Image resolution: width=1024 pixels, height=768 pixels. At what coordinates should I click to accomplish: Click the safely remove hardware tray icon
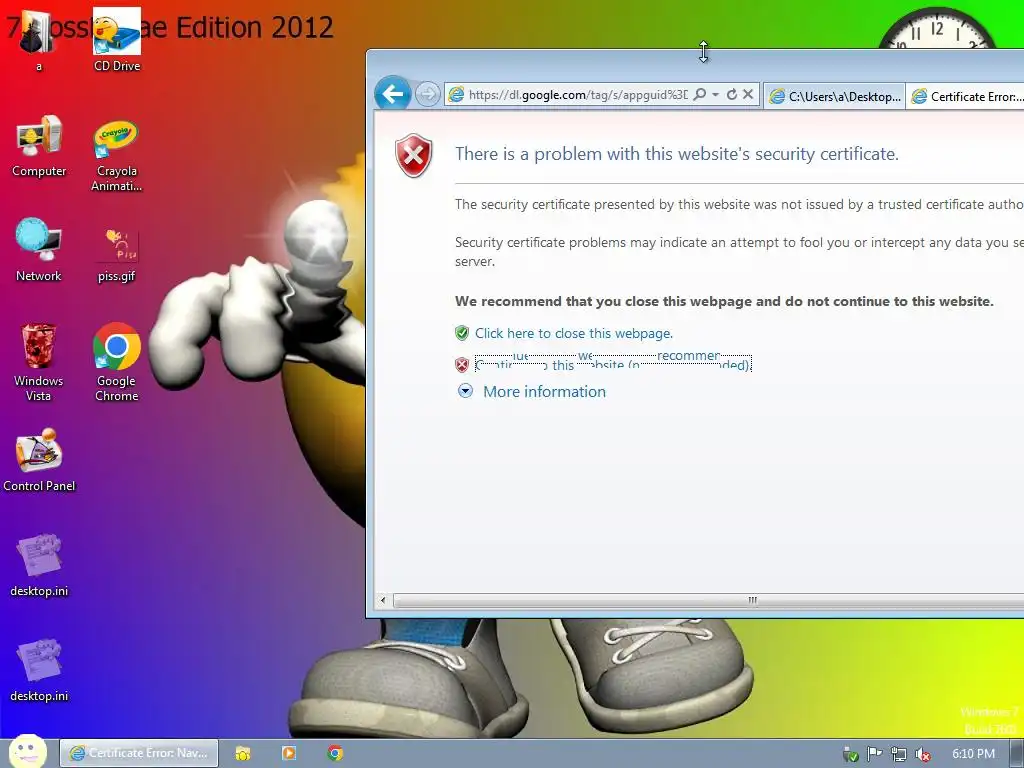850,754
